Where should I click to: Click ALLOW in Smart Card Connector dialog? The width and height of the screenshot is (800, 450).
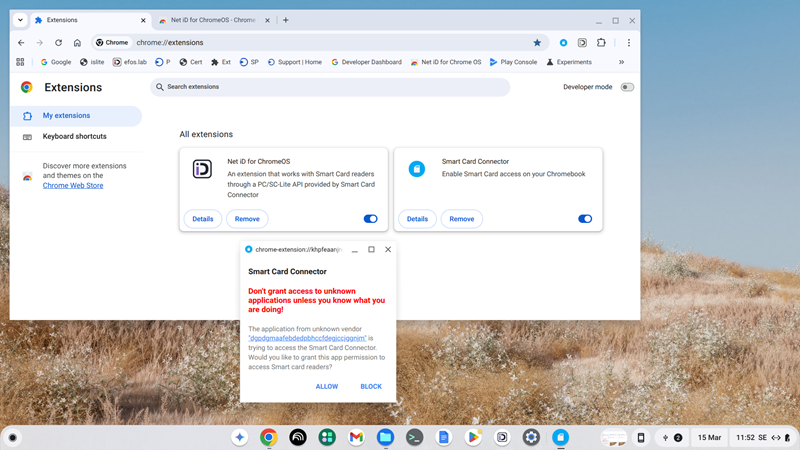pyautogui.click(x=327, y=386)
